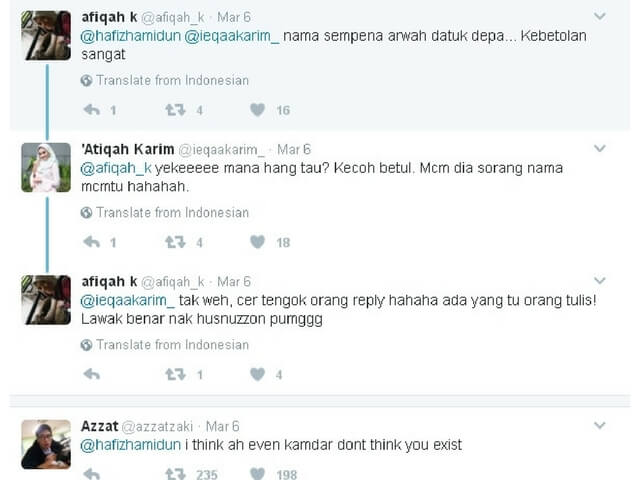Screen dimensions: 640x480
Task: Reply to afiqah k's husnuzzon tweet
Action: [x=92, y=374]
